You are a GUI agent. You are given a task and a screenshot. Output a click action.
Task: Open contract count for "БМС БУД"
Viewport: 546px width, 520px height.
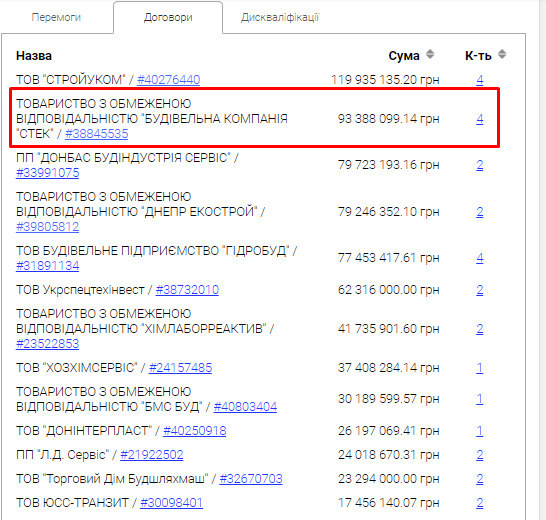click(480, 399)
